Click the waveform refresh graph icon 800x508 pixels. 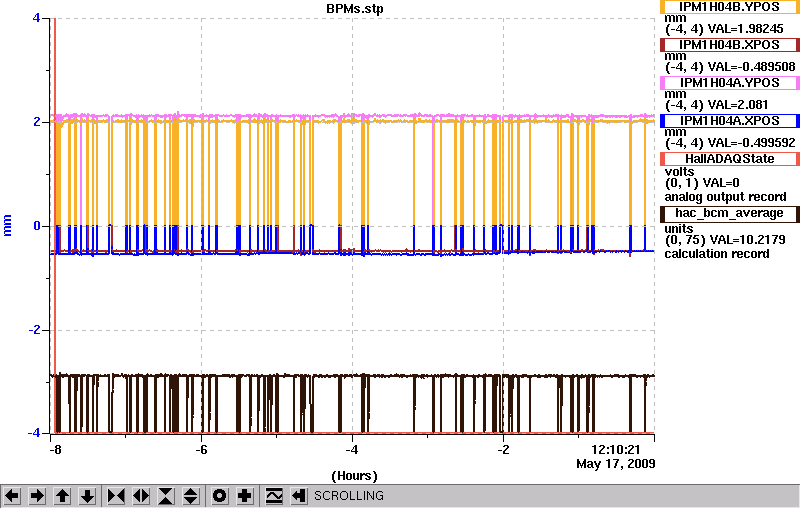click(274, 496)
